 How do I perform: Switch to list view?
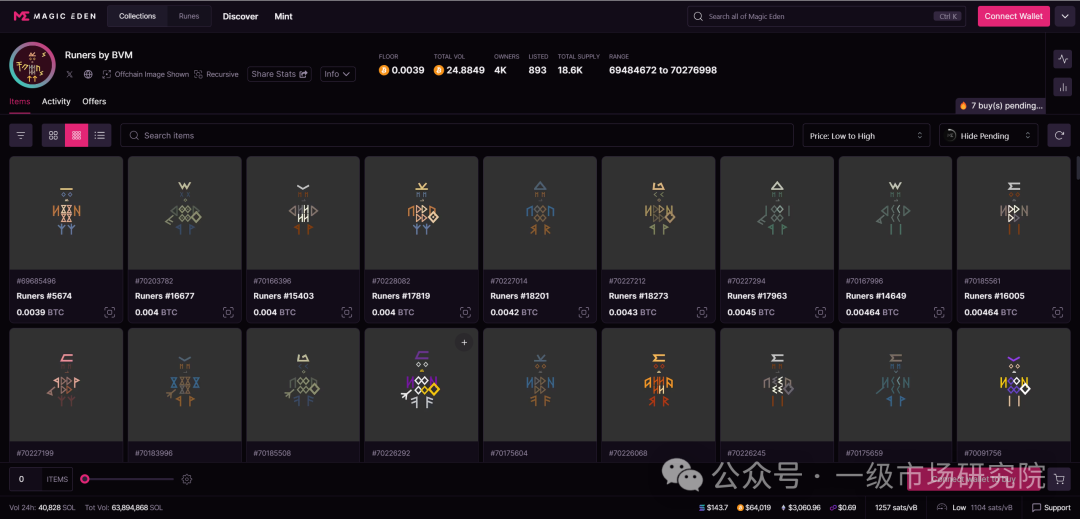pos(100,136)
